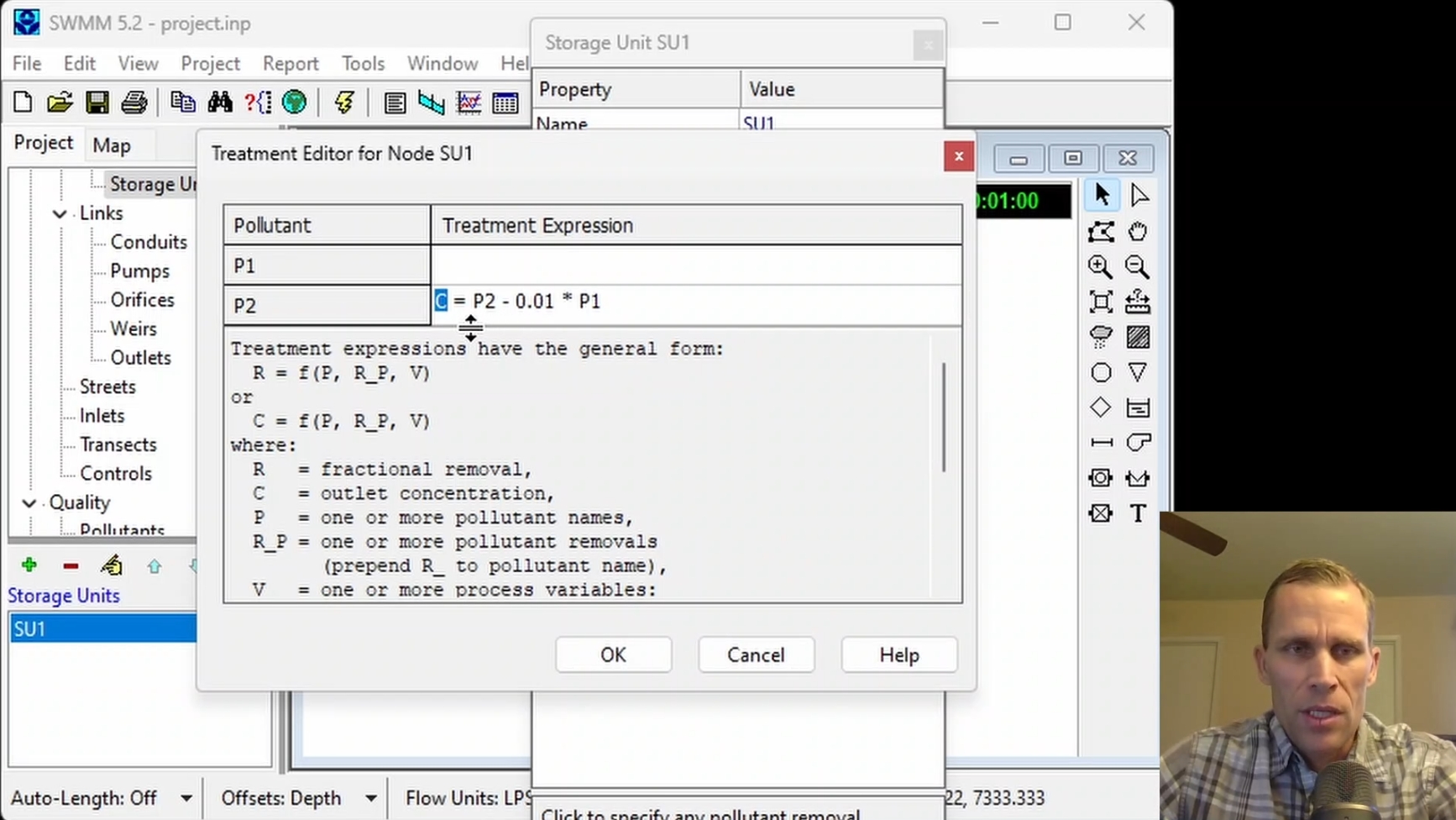The height and width of the screenshot is (820, 1456).
Task: Open the Project menu
Action: 210,64
